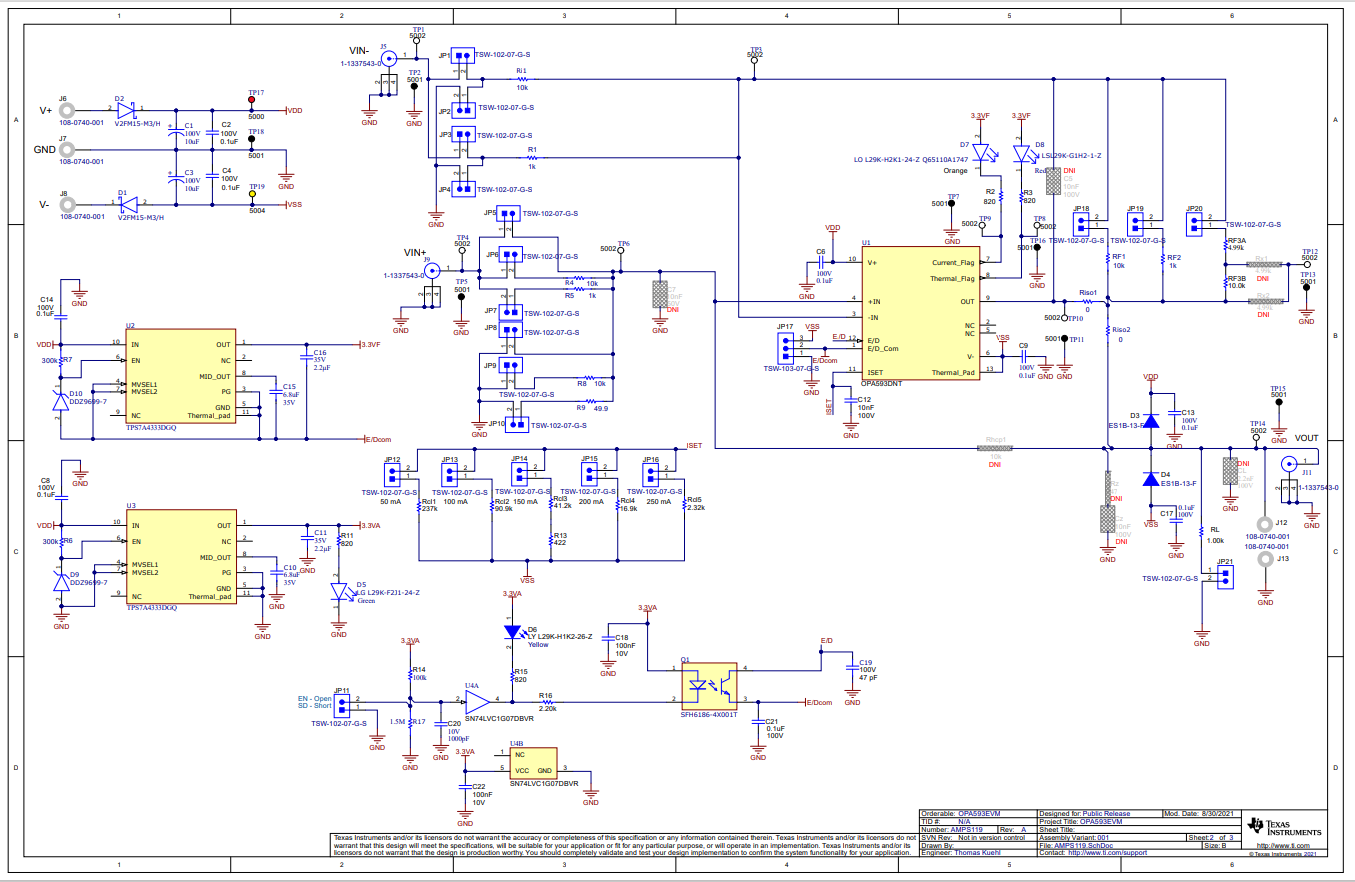This screenshot has height=882, width=1355.
Task: Click the engineer name "Thomas Kuehl"
Action: click(976, 853)
